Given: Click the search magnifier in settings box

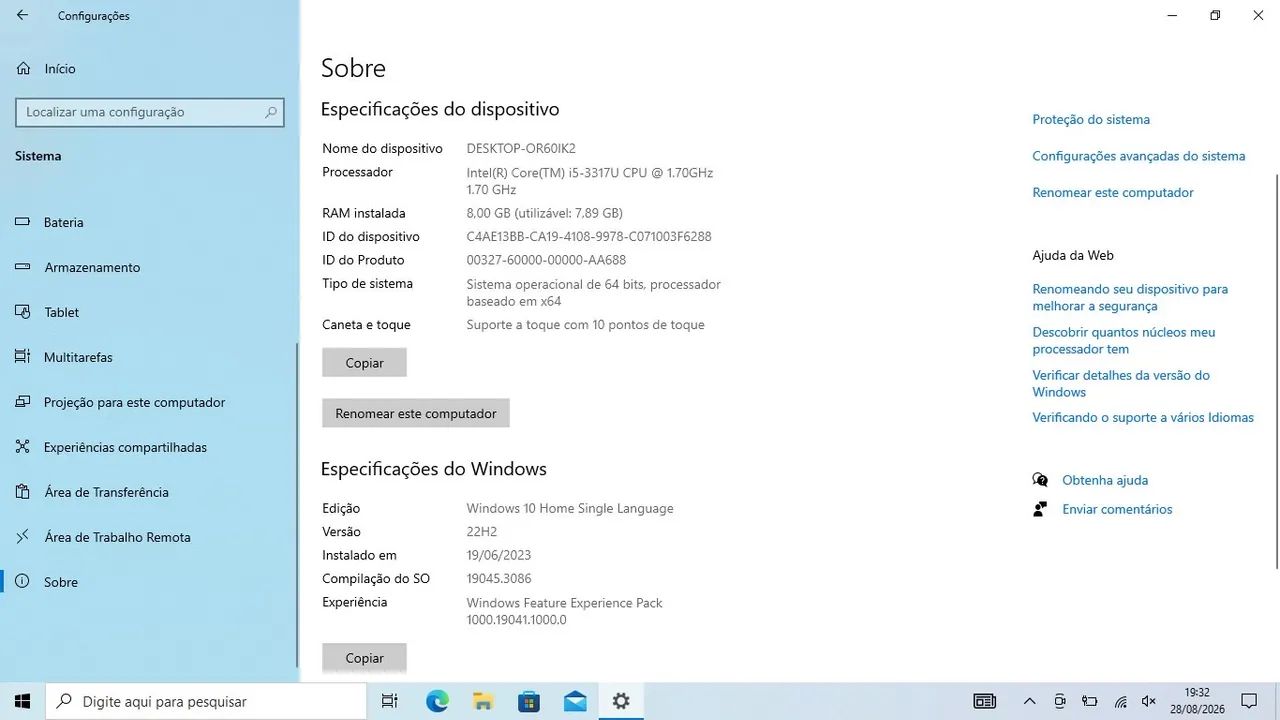Looking at the screenshot, I should pos(270,113).
